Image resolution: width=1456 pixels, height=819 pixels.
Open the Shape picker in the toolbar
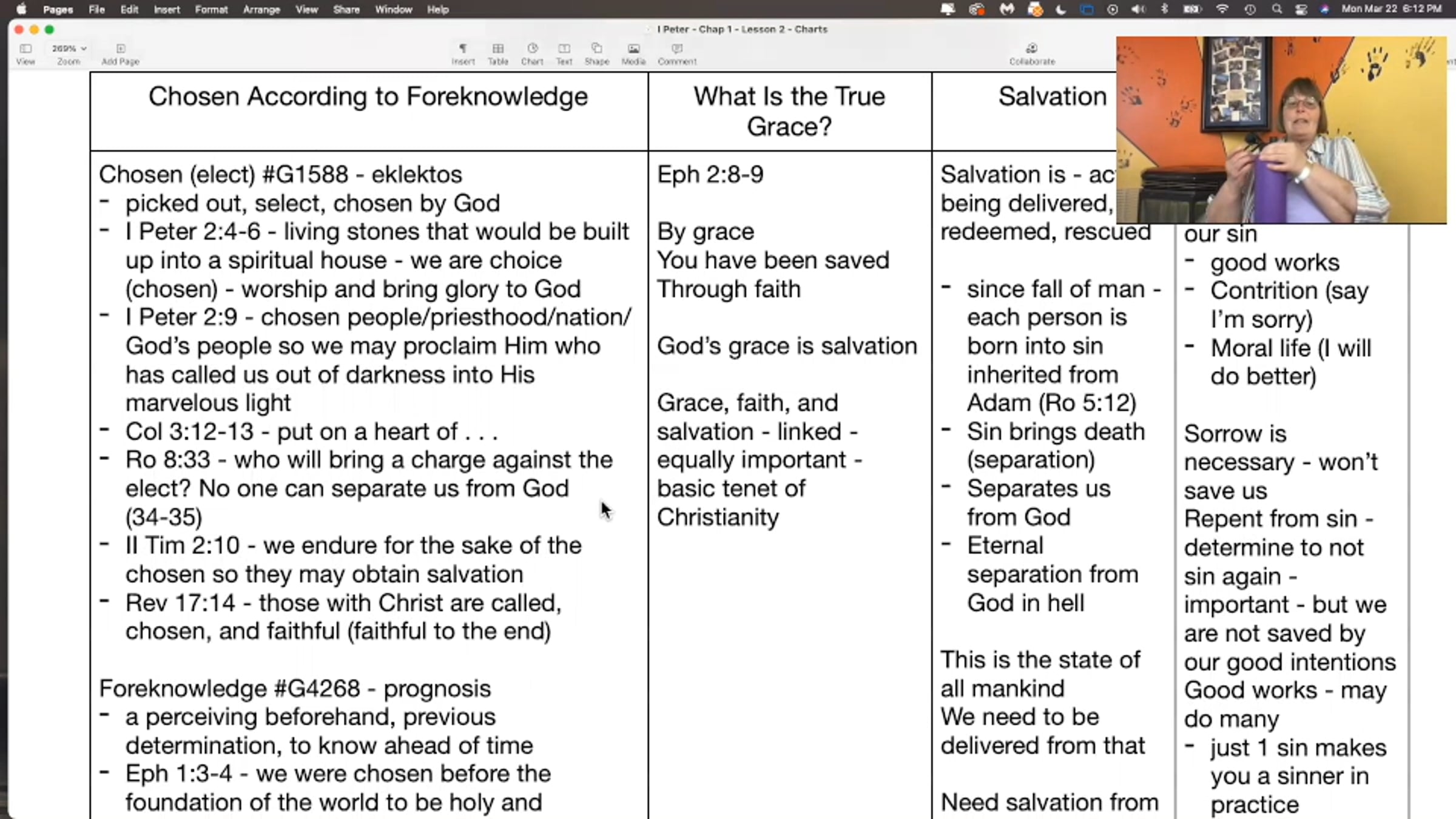[x=597, y=53]
